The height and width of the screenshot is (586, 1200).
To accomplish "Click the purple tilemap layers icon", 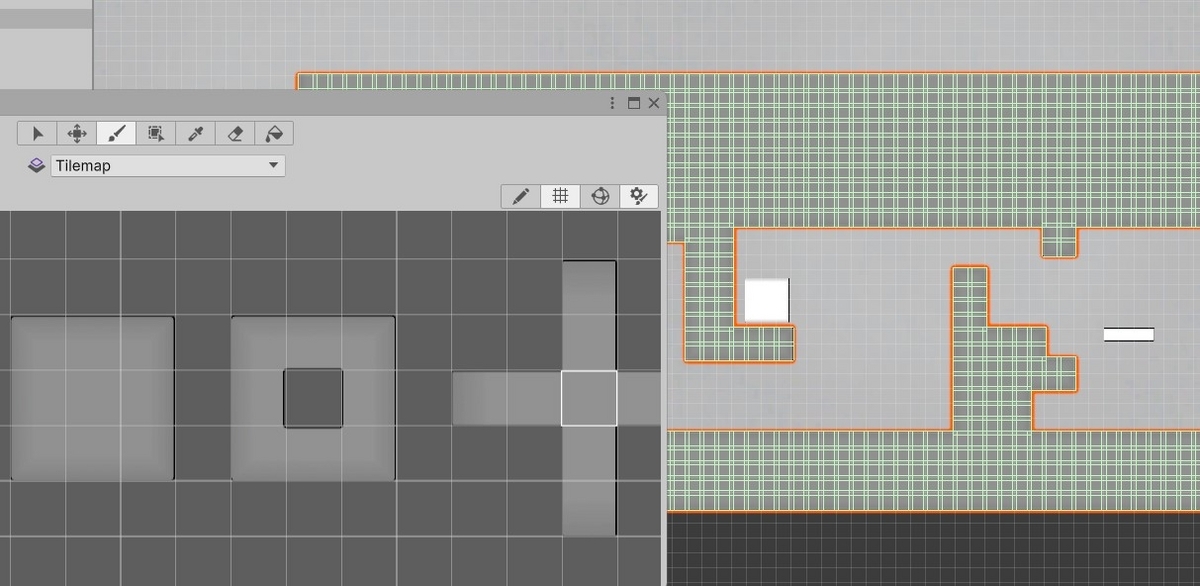I will (36, 165).
